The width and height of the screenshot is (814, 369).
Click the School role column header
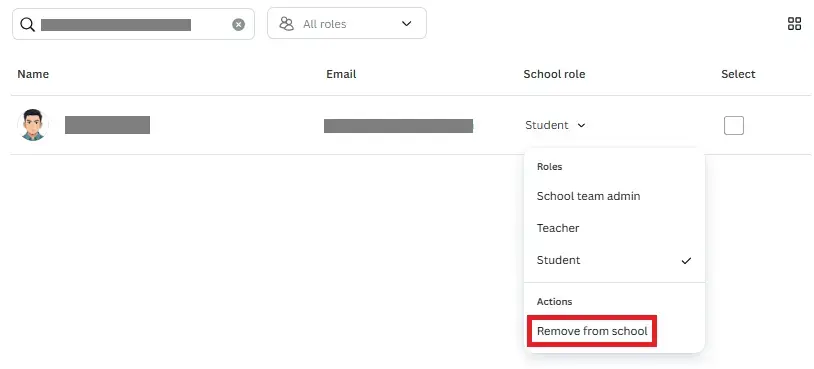tap(554, 74)
